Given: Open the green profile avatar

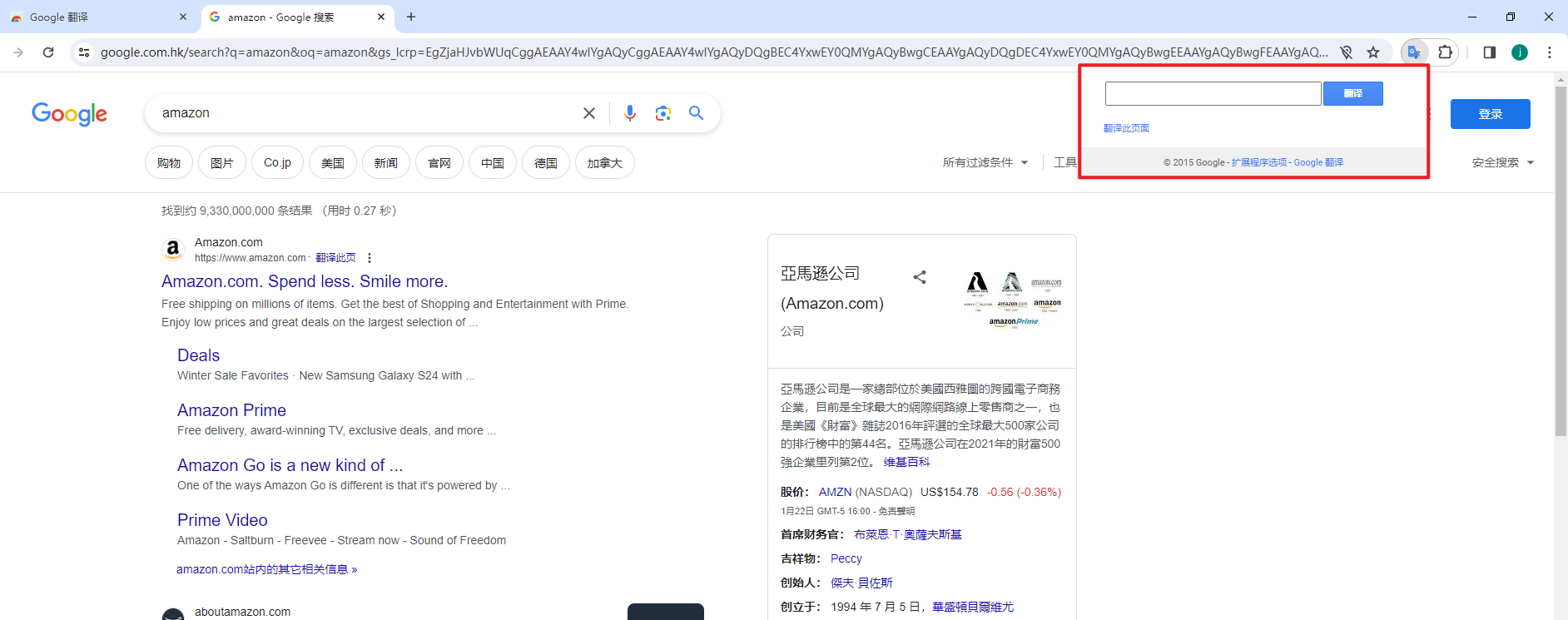Looking at the screenshot, I should coord(1520,52).
